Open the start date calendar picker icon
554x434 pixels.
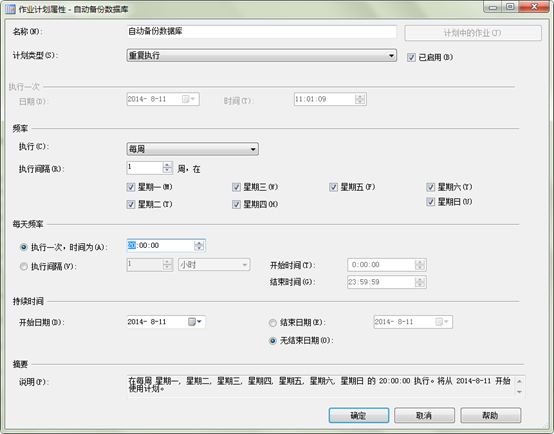coord(194,322)
